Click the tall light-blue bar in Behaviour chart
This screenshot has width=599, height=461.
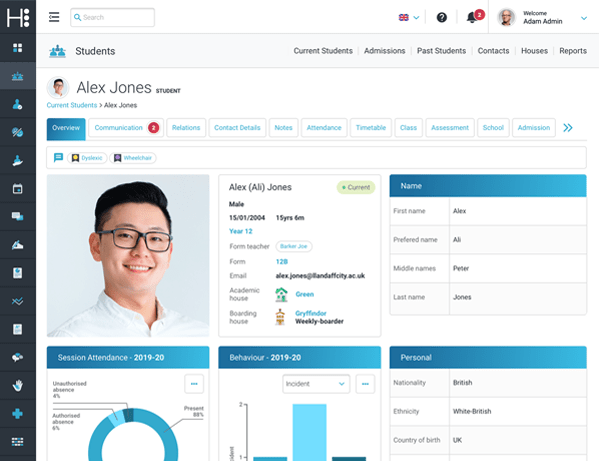click(309, 432)
